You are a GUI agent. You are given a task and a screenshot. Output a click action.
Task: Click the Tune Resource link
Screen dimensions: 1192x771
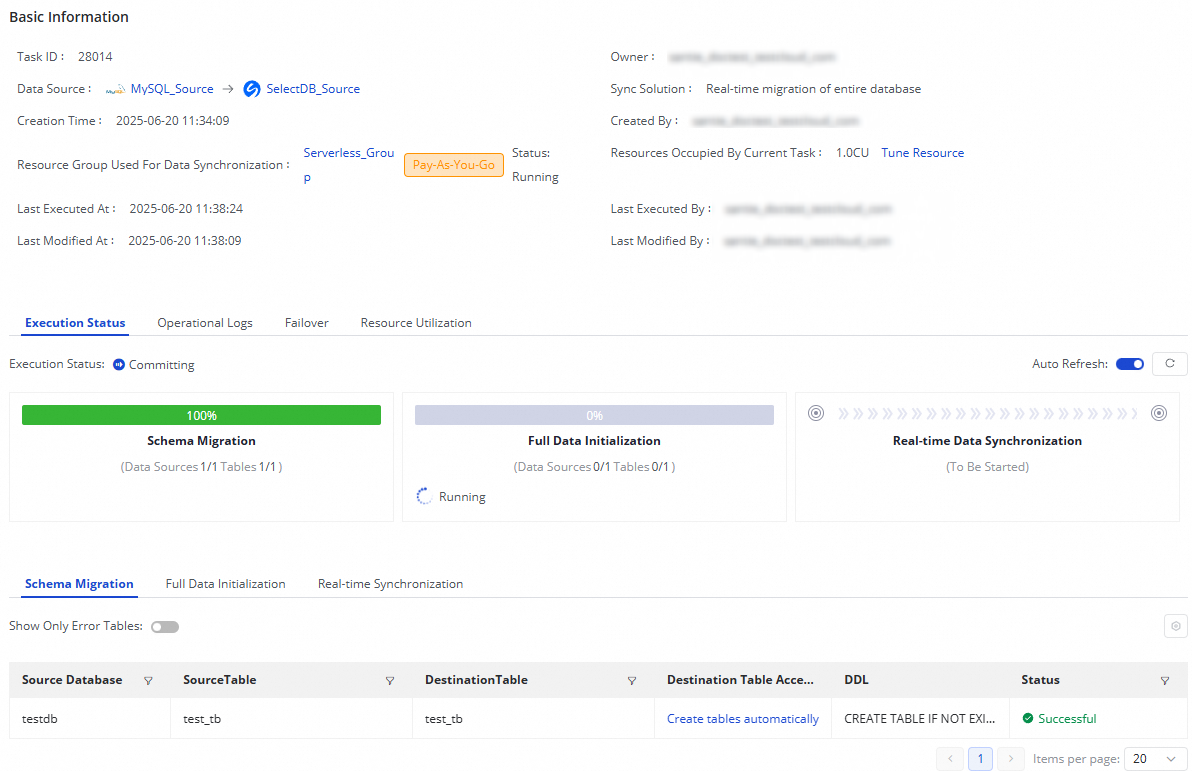(x=922, y=153)
